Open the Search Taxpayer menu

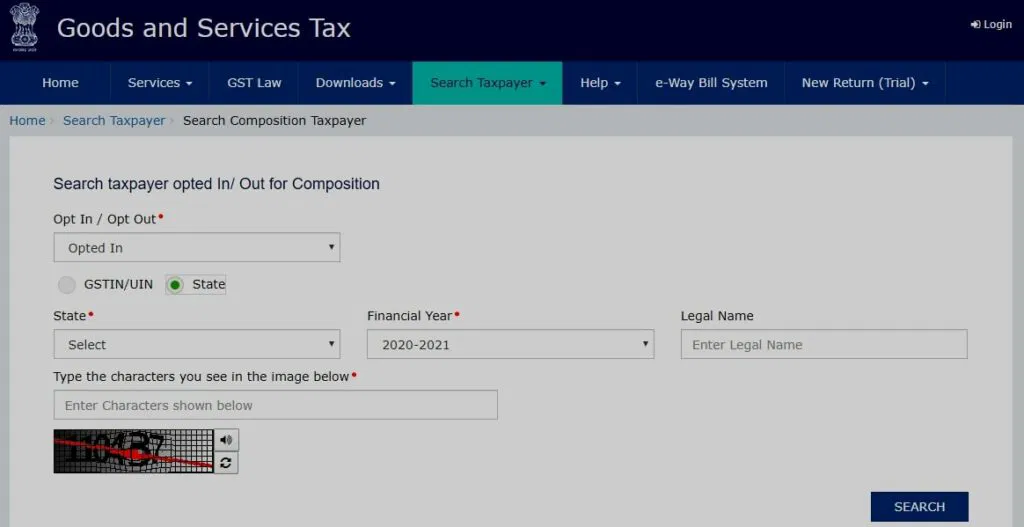pyautogui.click(x=487, y=83)
